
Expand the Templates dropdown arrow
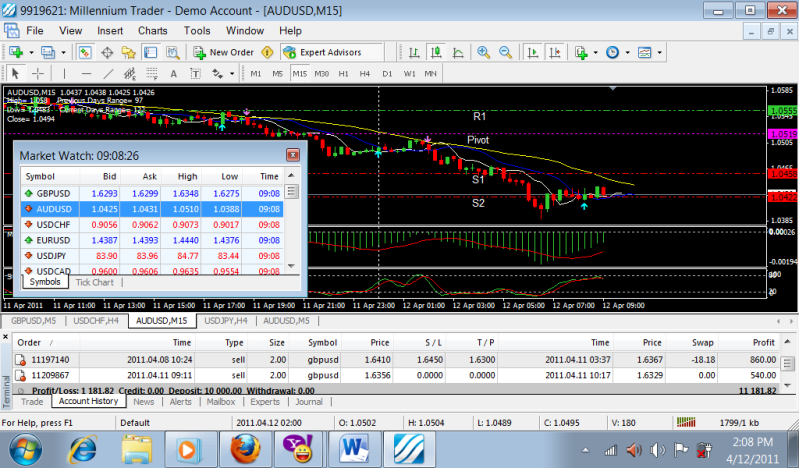pyautogui.click(x=659, y=53)
